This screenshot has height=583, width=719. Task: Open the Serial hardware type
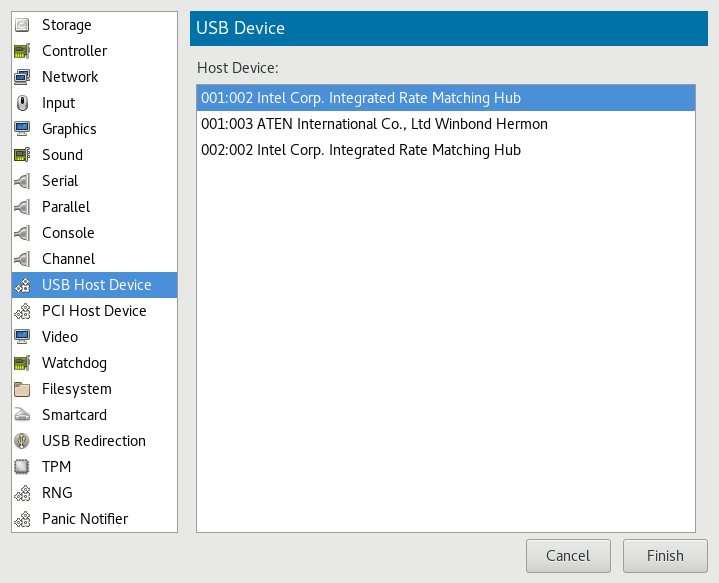pos(59,181)
